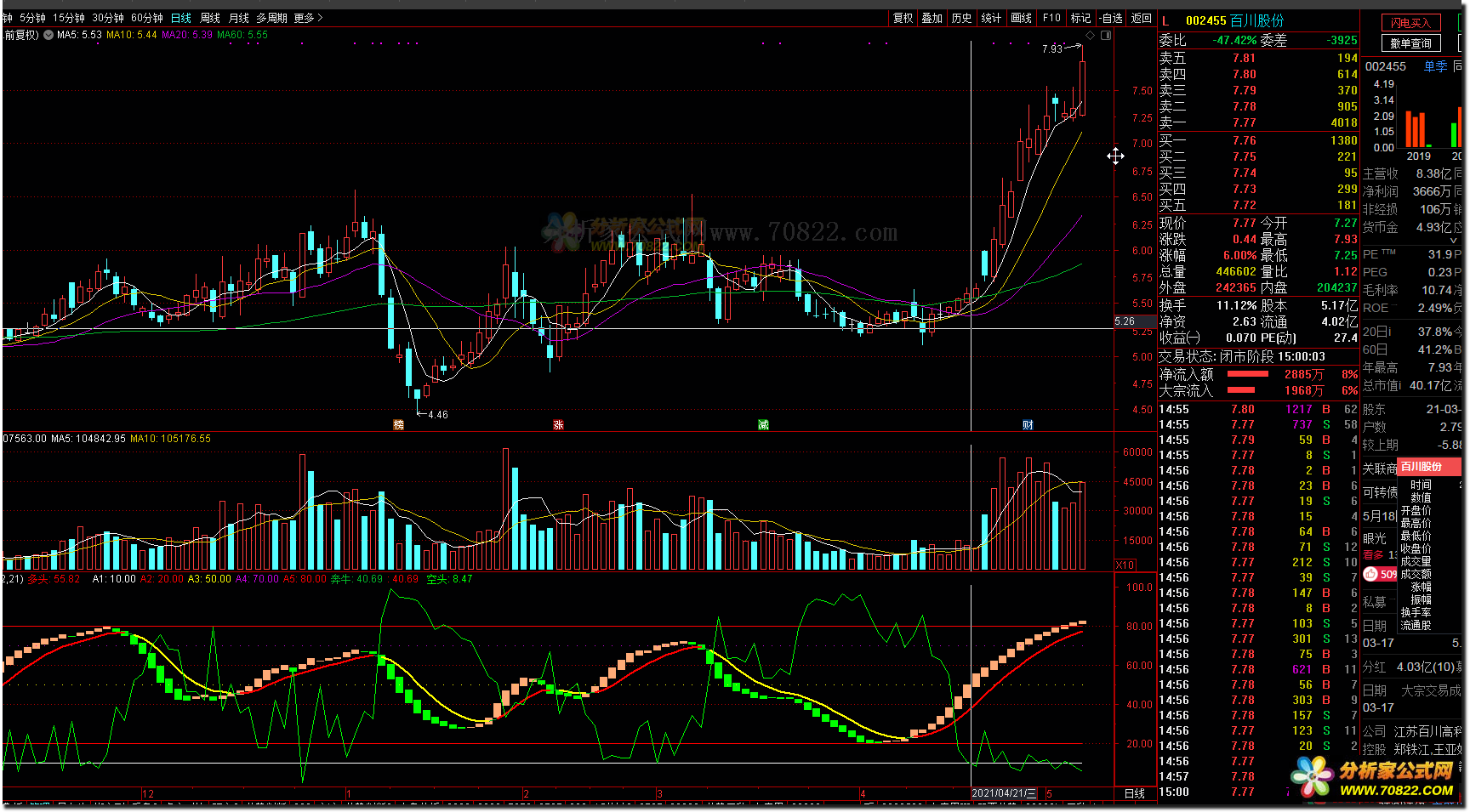Click the 返回 back button

1141,18
